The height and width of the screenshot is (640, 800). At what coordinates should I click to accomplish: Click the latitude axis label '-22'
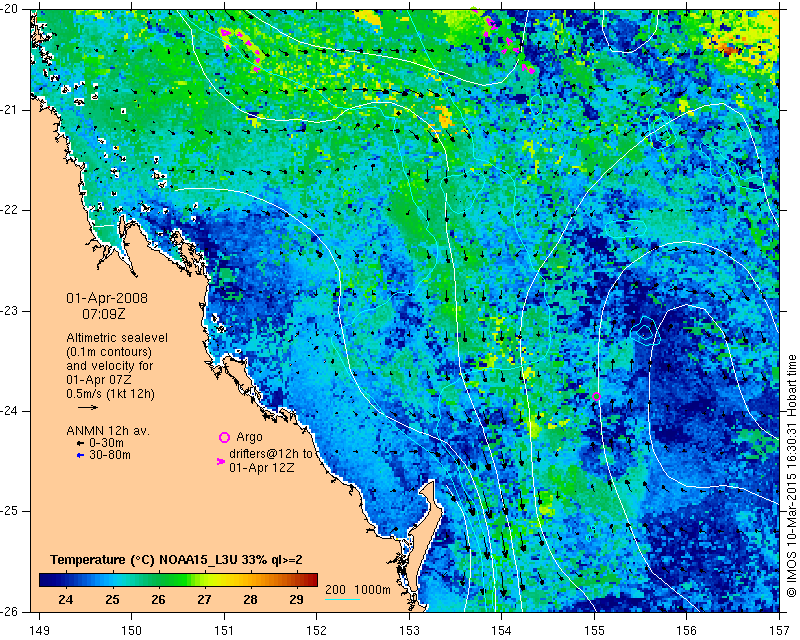point(9,210)
